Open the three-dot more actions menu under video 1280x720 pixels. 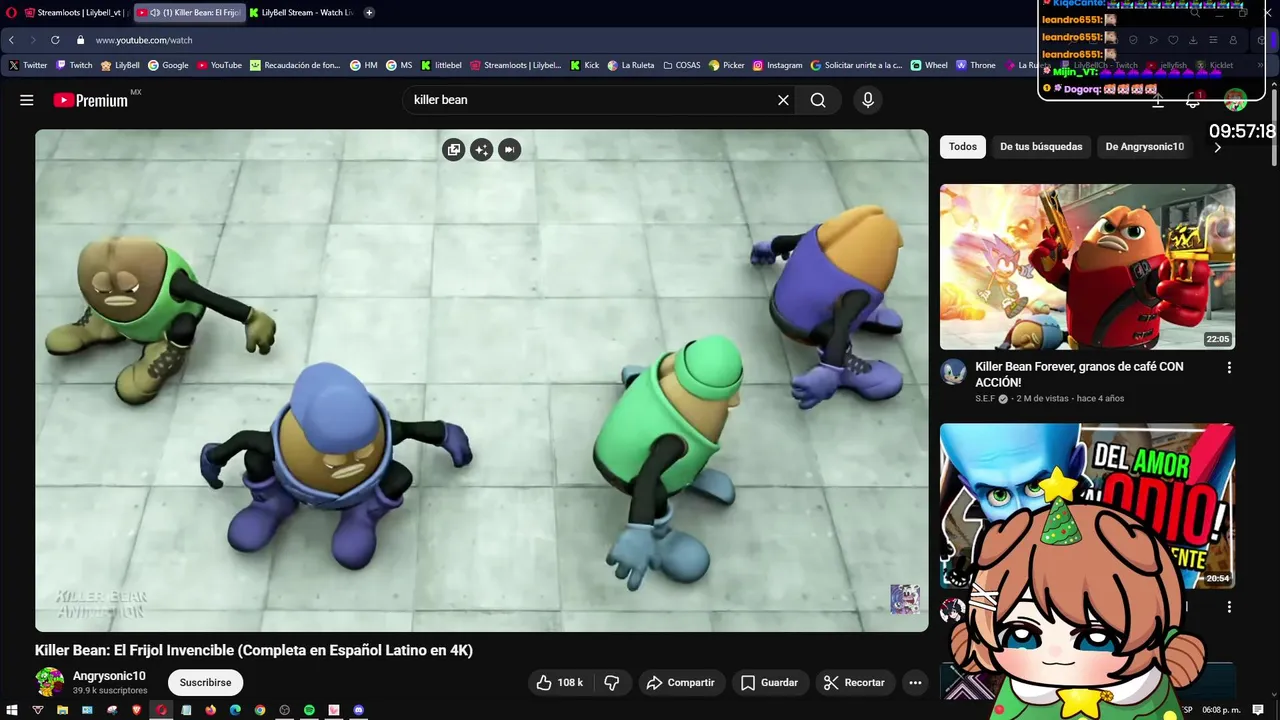[x=915, y=683]
